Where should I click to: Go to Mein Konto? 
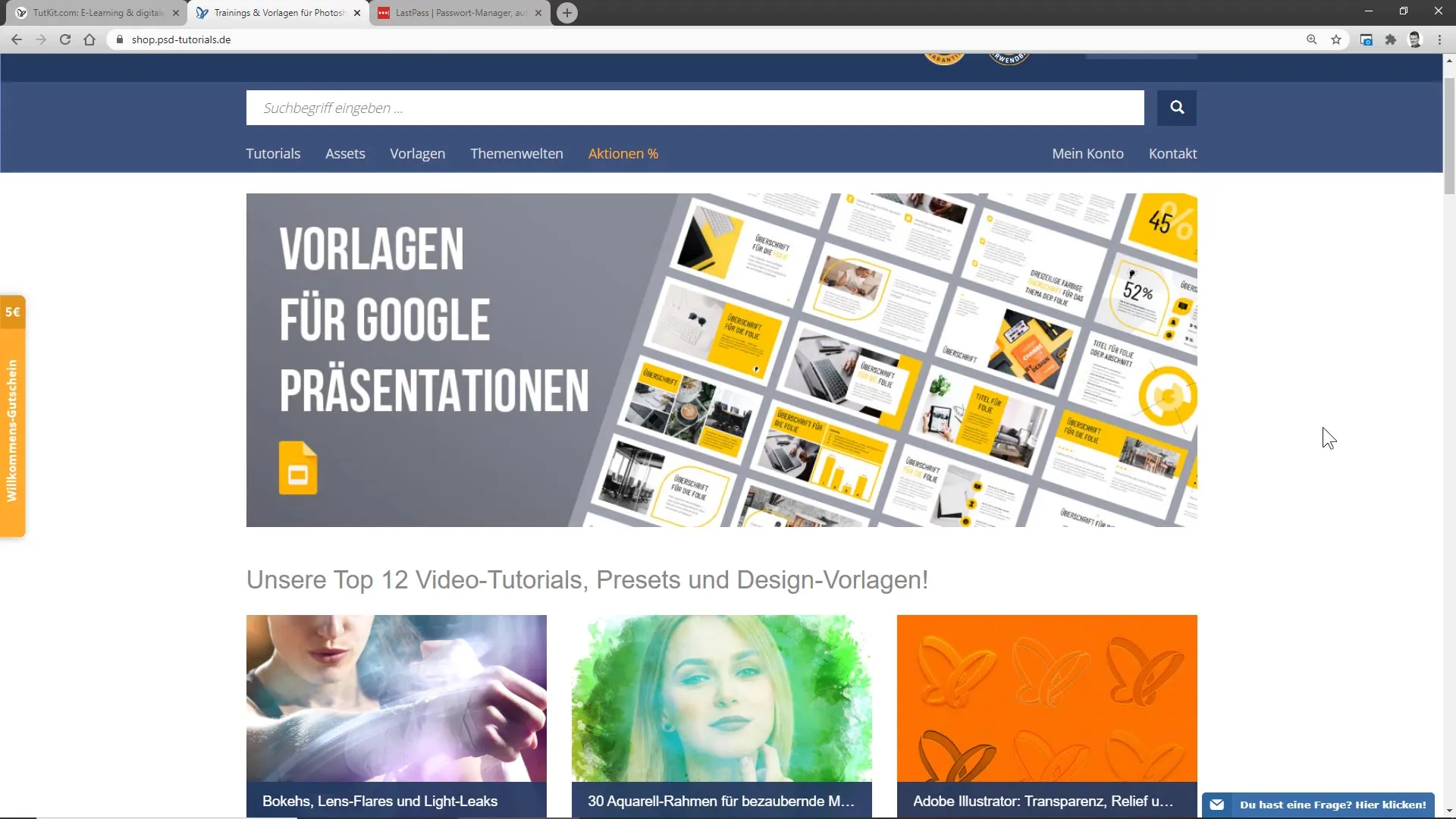1087,154
